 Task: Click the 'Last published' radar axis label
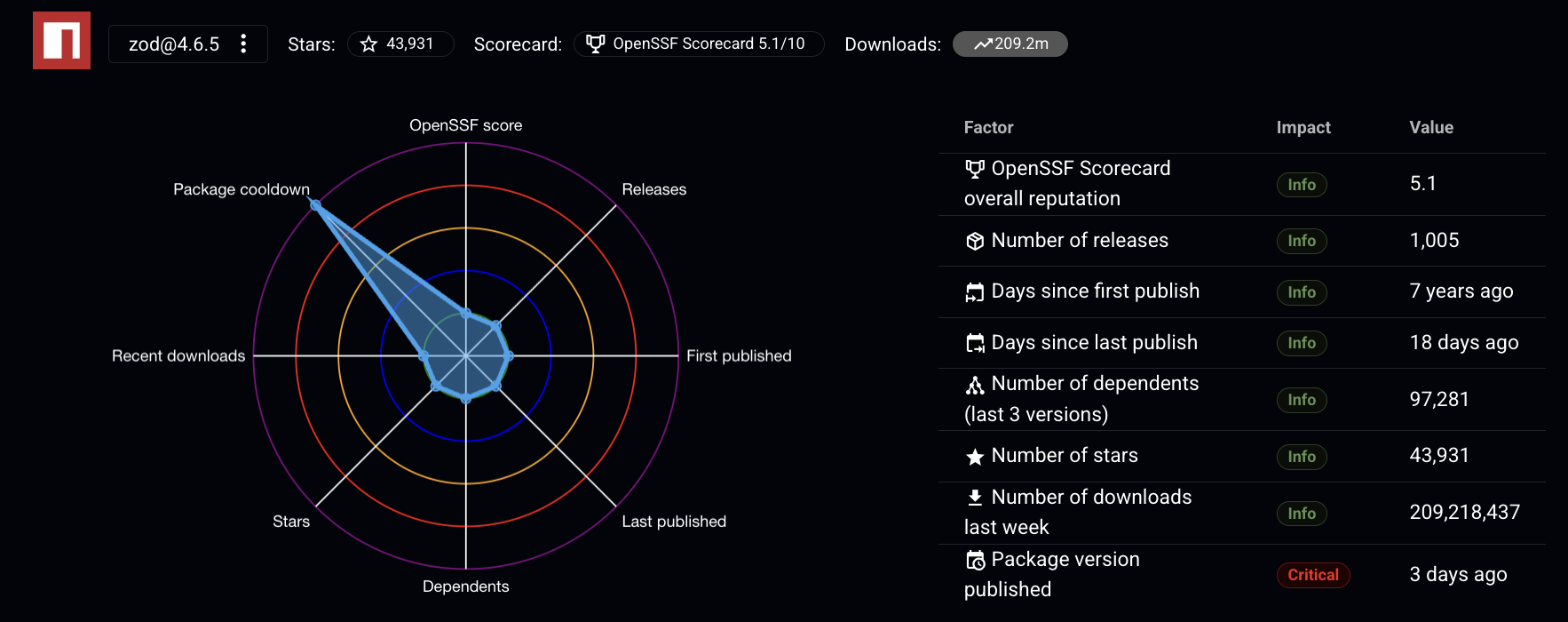(x=674, y=522)
